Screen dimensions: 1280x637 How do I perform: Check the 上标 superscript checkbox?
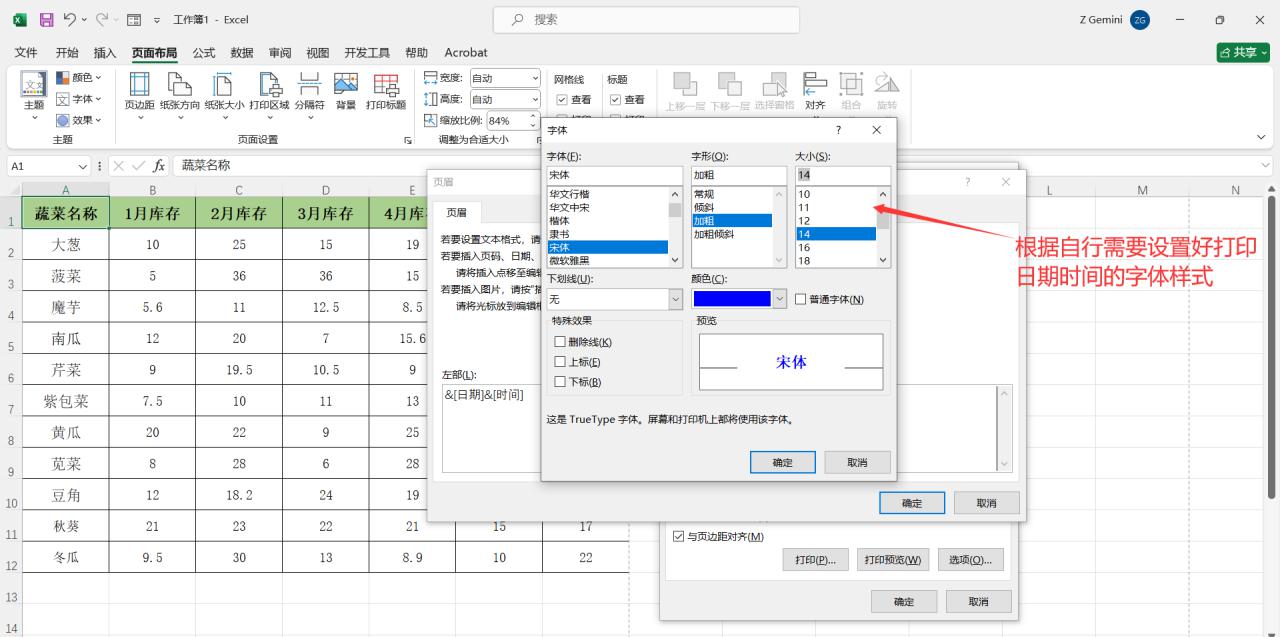tap(560, 362)
